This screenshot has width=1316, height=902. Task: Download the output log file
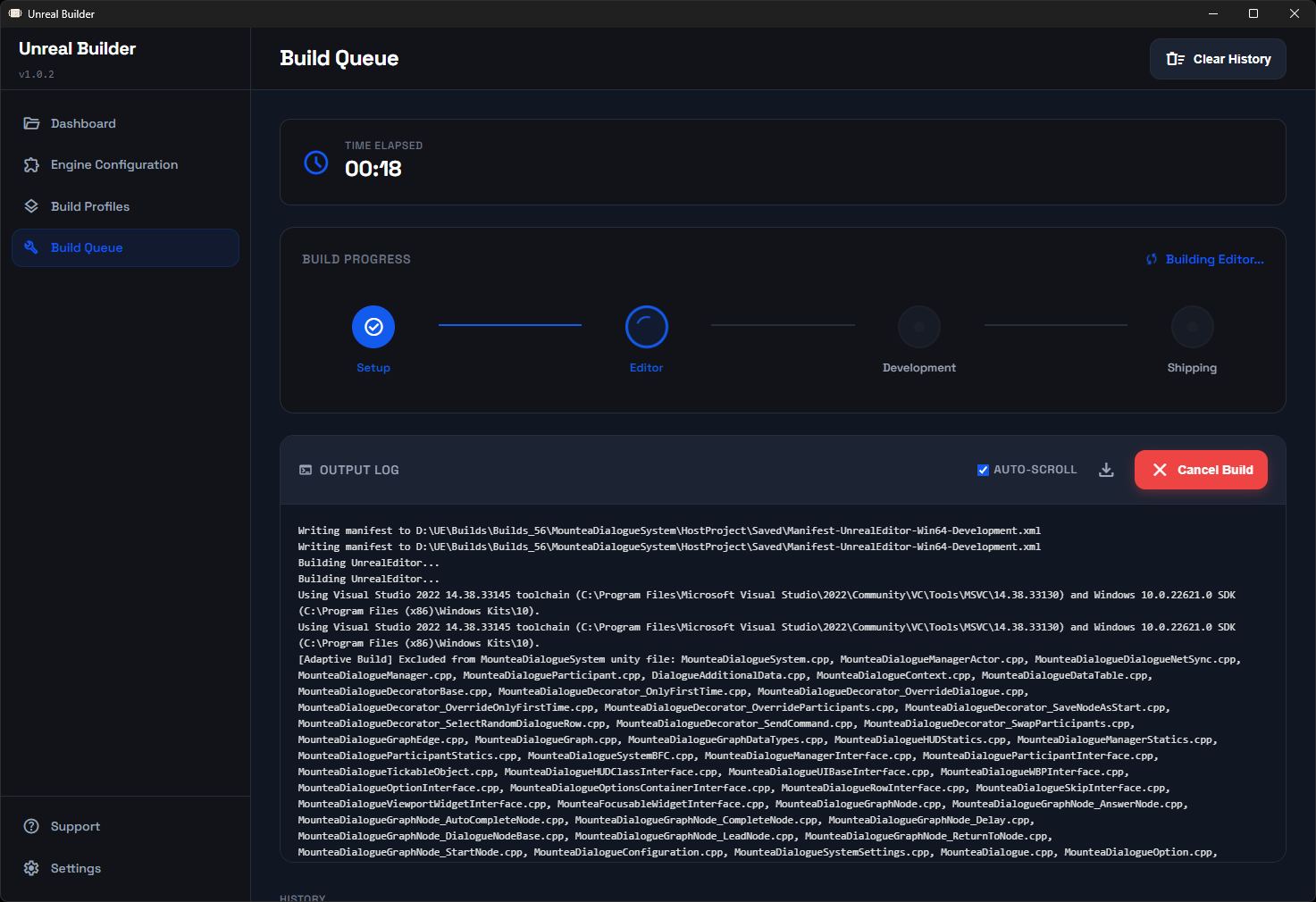pyautogui.click(x=1106, y=470)
